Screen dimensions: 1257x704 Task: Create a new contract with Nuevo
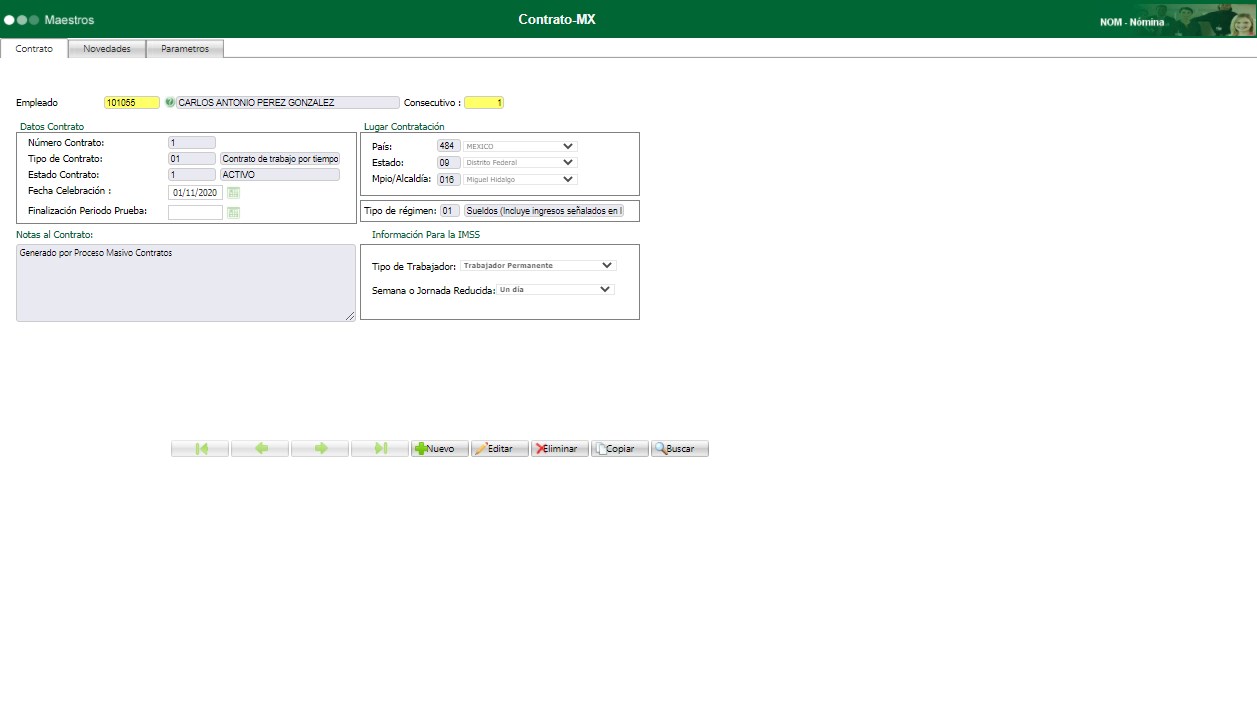[x=440, y=449]
